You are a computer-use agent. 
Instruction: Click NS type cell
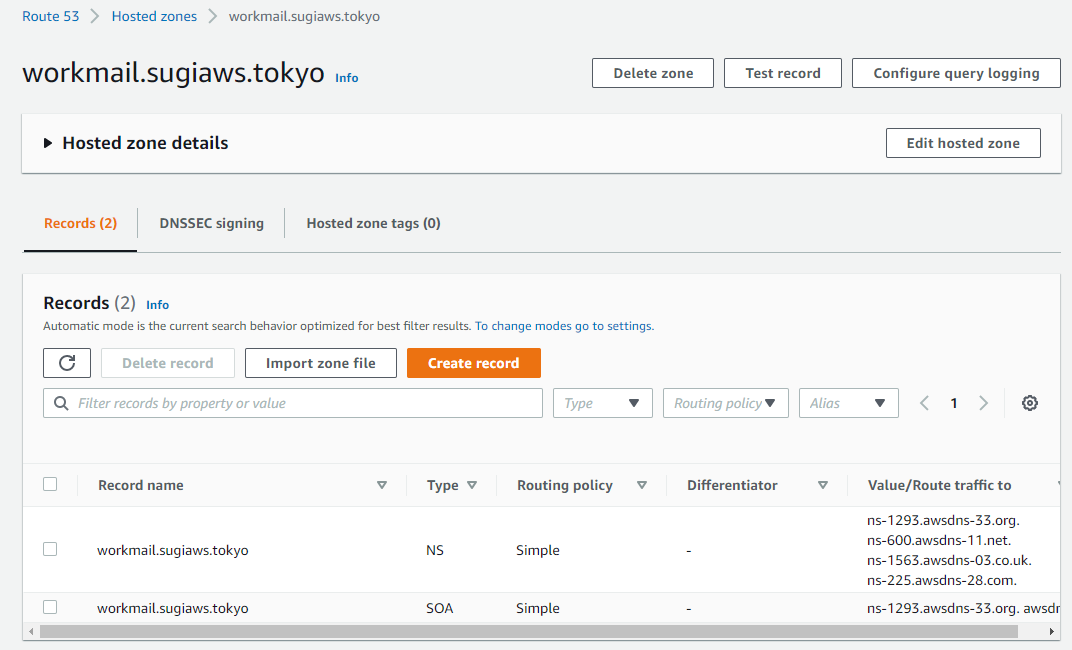coord(435,550)
